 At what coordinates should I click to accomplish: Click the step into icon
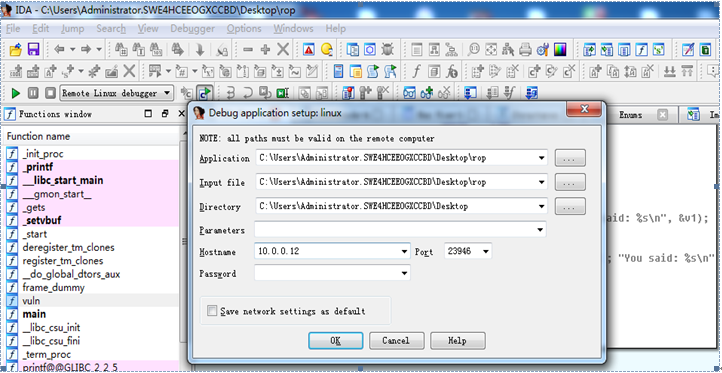pyautogui.click(x=231, y=93)
